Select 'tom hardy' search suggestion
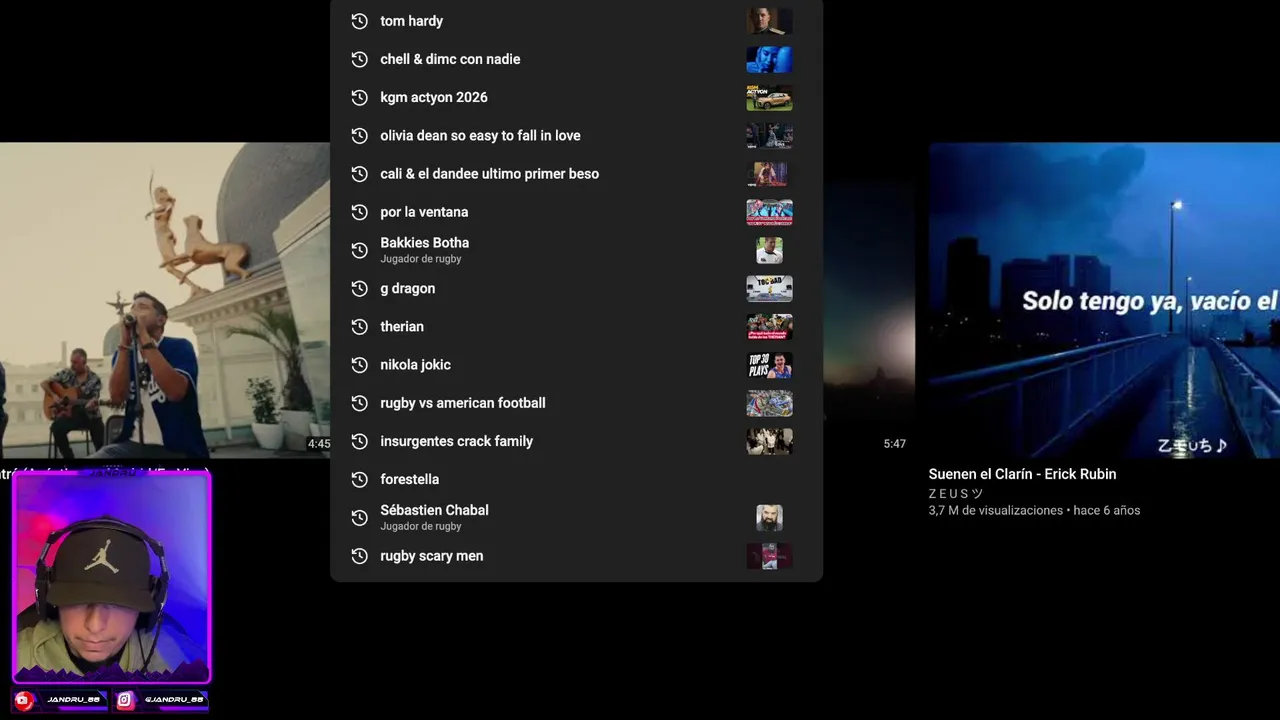Image resolution: width=1280 pixels, height=720 pixels. 576,21
